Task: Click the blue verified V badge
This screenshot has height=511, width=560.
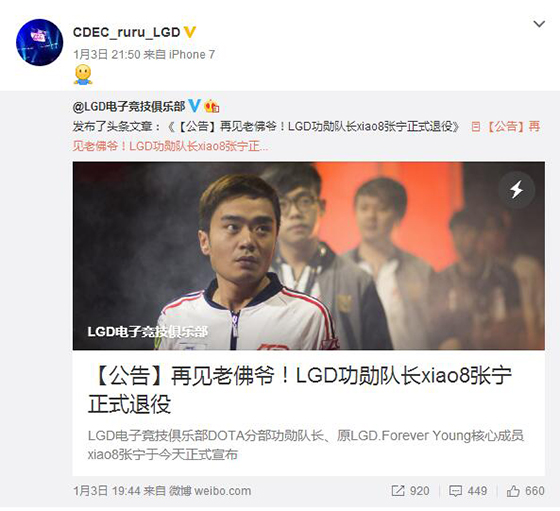Action: tap(194, 106)
